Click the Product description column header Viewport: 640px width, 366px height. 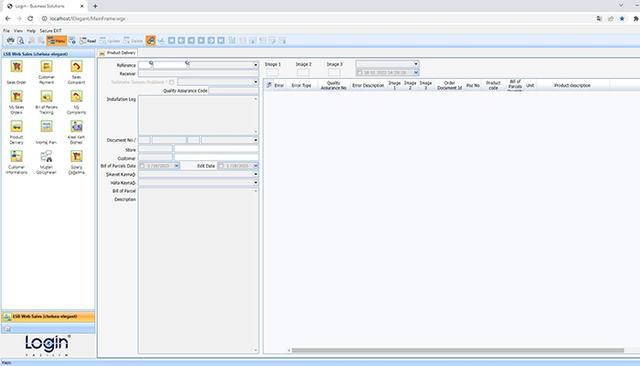click(572, 85)
